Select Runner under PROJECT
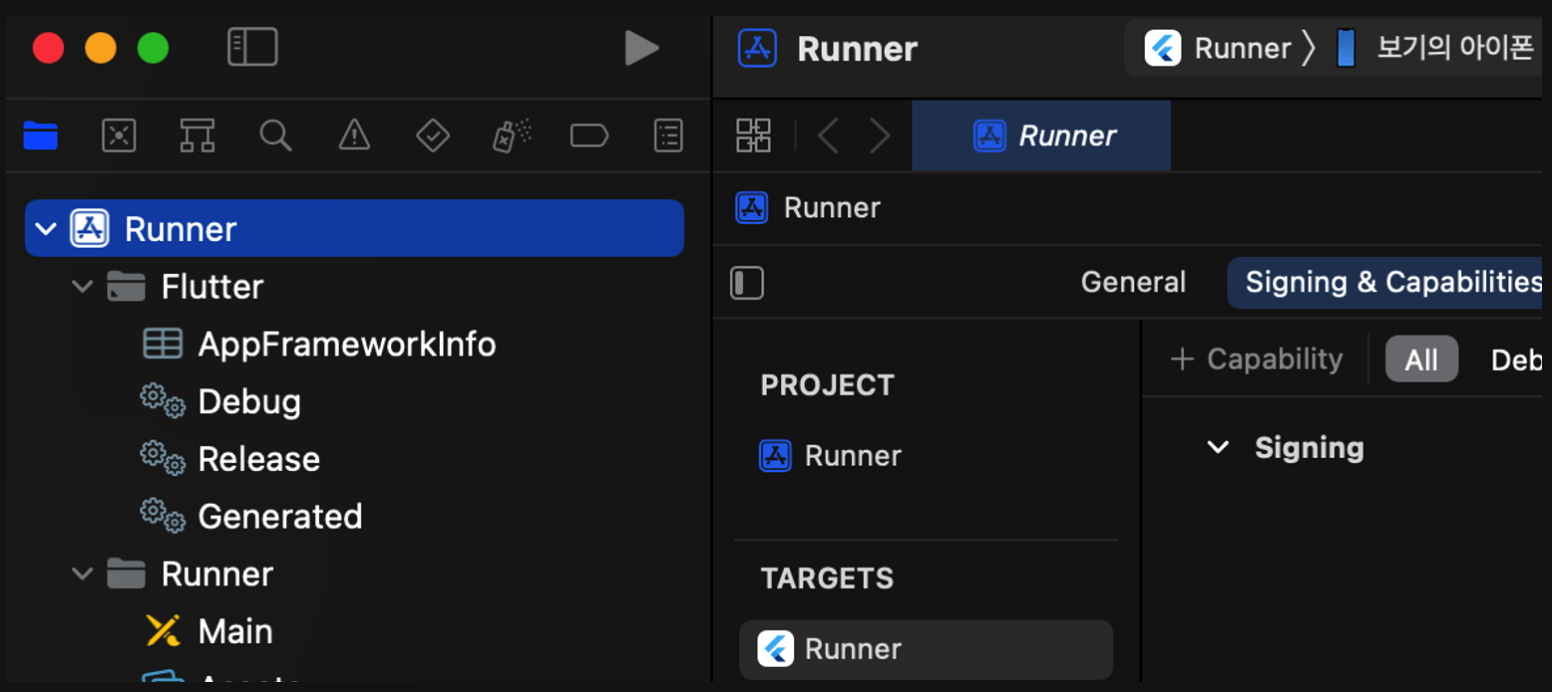Image resolution: width=1552 pixels, height=692 pixels. pyautogui.click(x=830, y=456)
